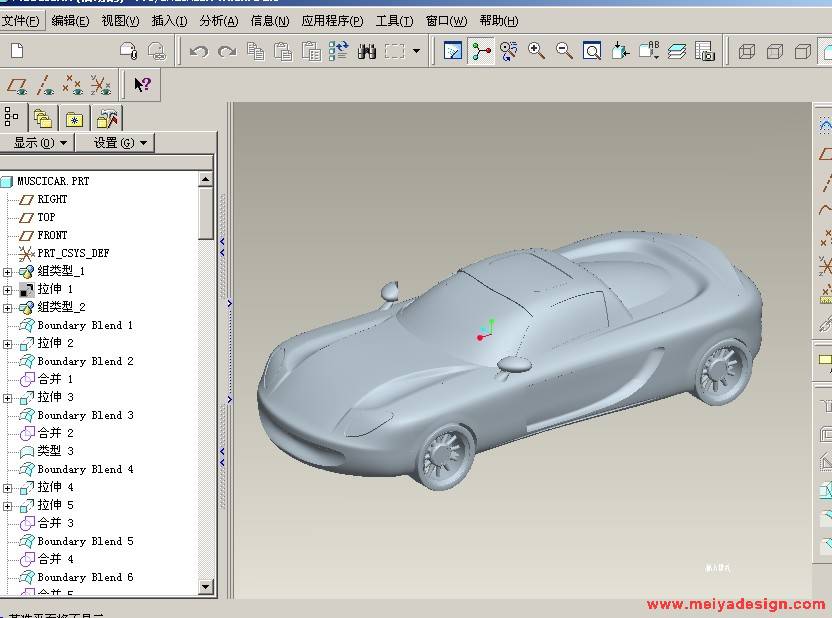Open the saved view list icon
The image size is (832, 618).
648,51
